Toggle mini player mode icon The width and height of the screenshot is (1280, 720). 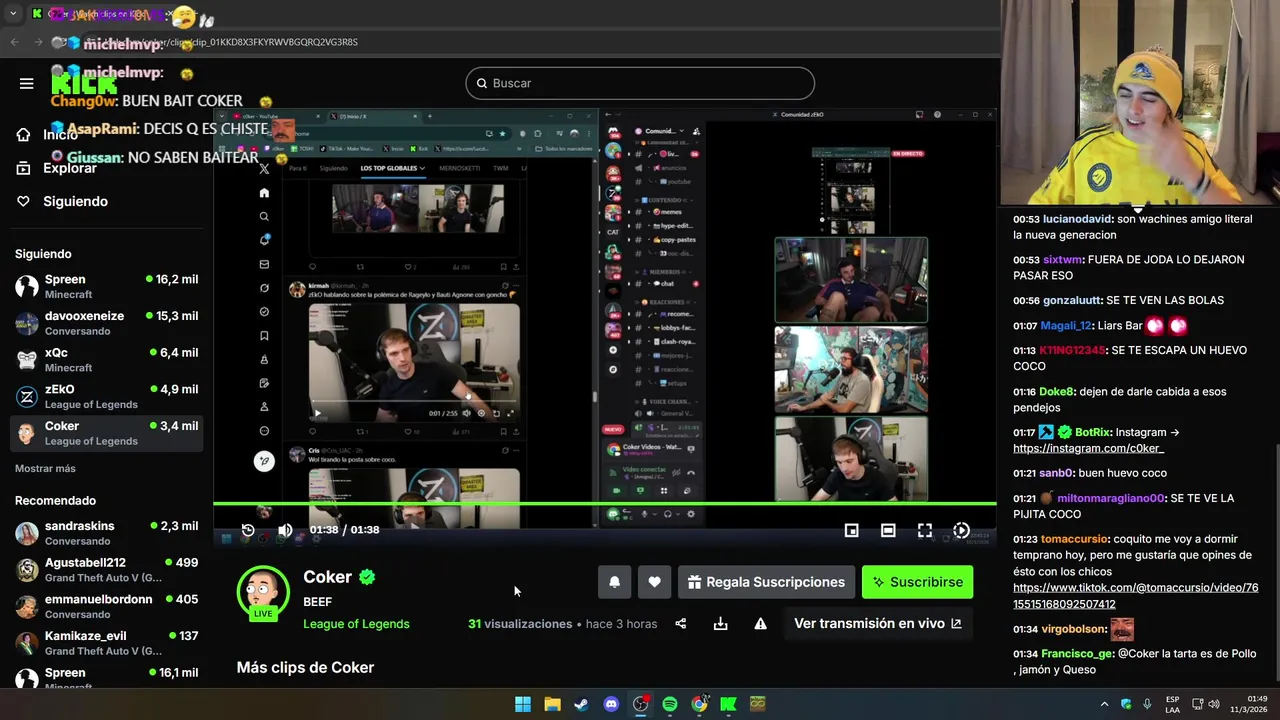point(851,530)
